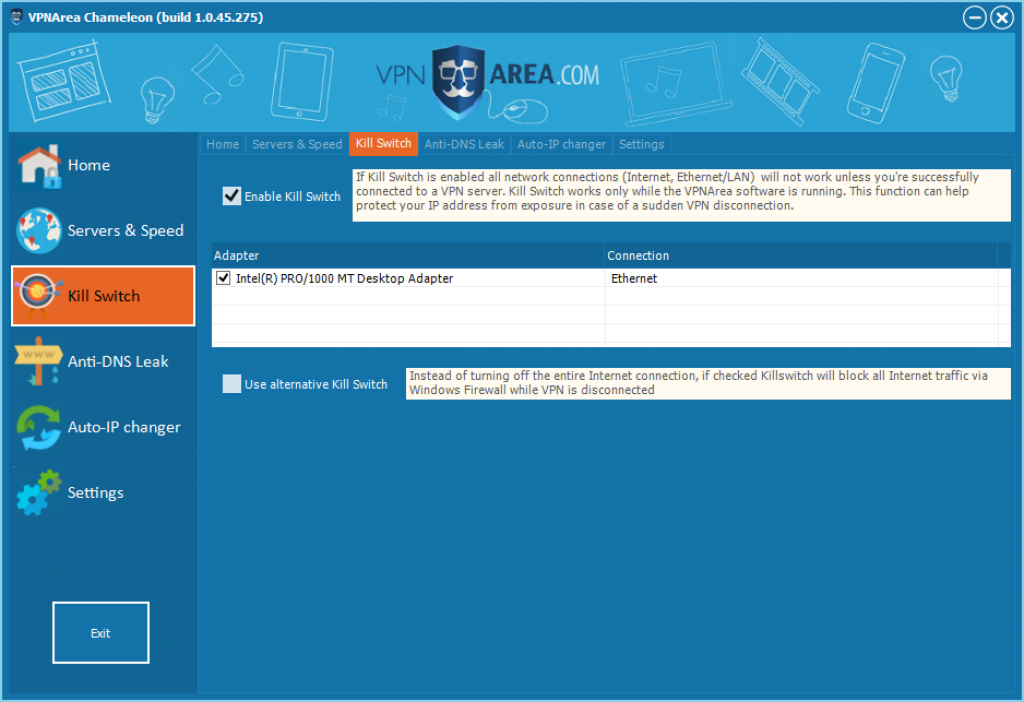This screenshot has width=1024, height=702.
Task: Open the Servers & Speed tab
Action: coord(297,144)
